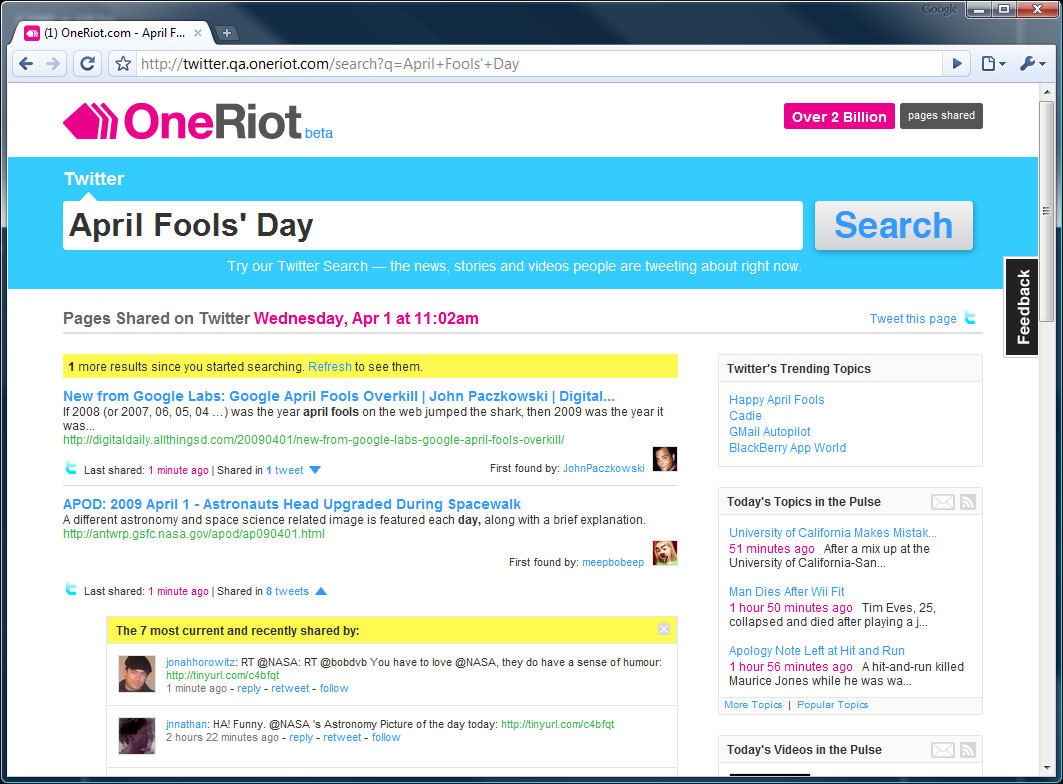Click the meepbobeep username link

[613, 562]
